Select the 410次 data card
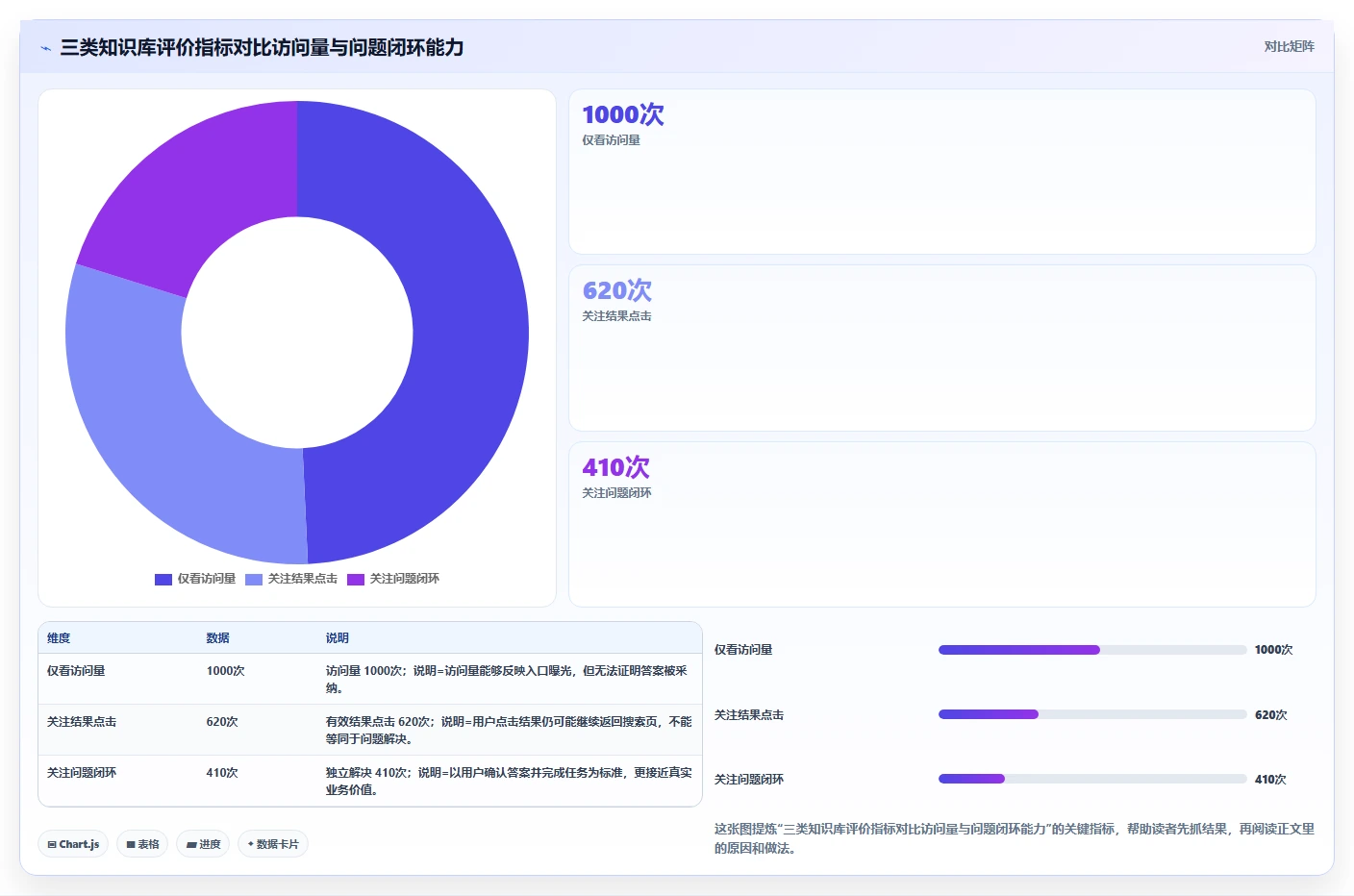 click(x=942, y=525)
